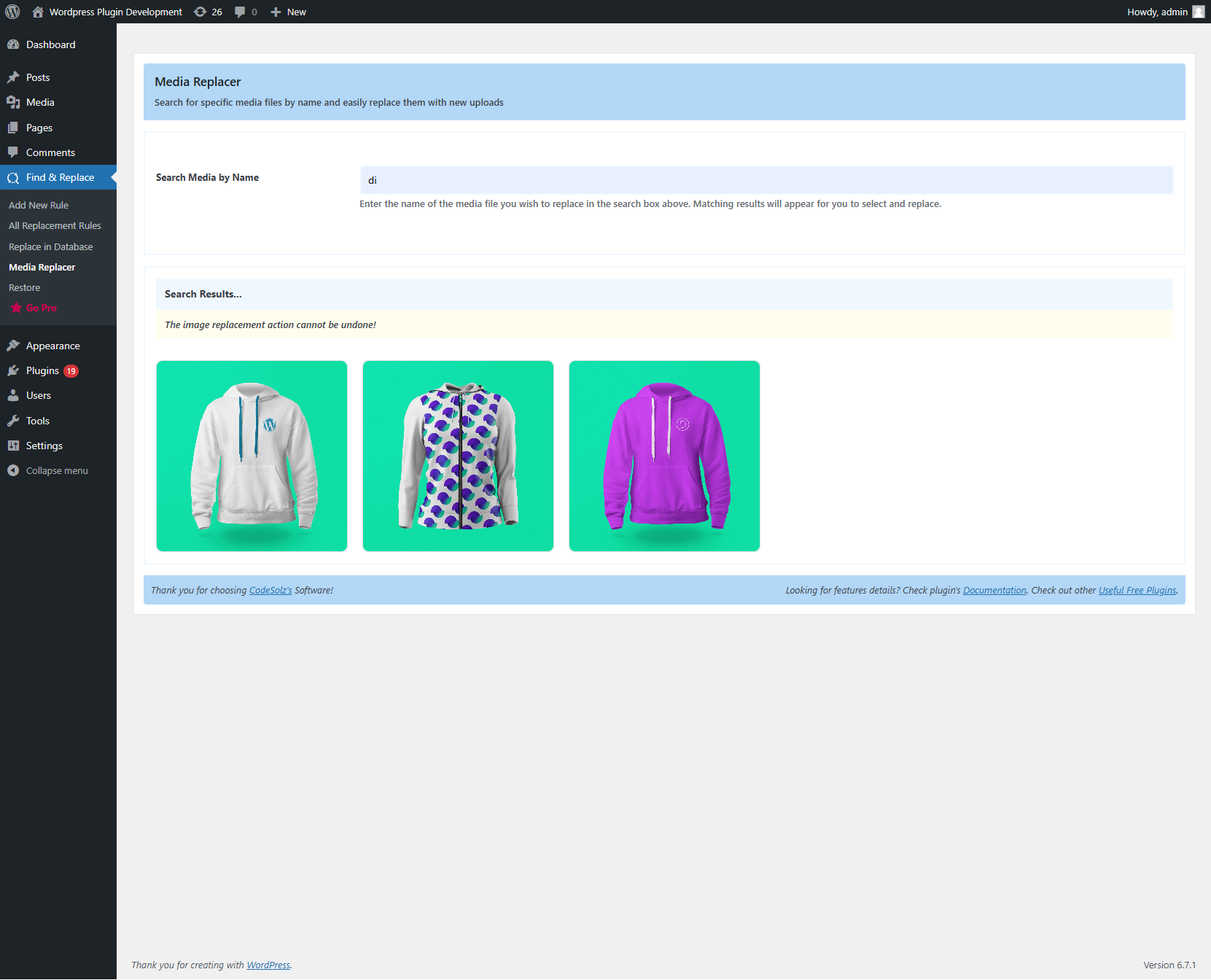Click the Go Pro star icon
This screenshot has height=980, width=1211.
[x=16, y=308]
